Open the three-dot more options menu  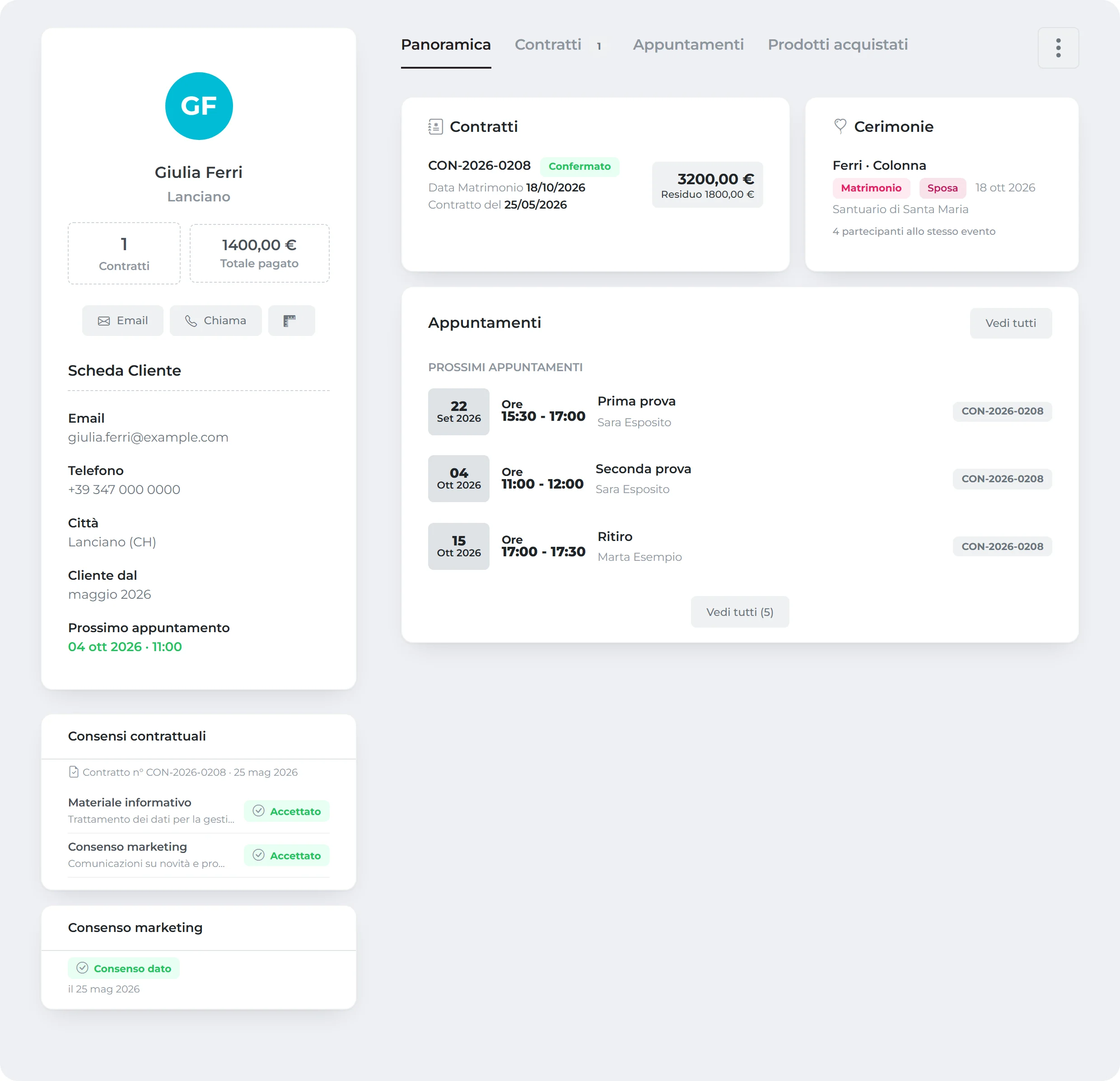coord(1058,48)
